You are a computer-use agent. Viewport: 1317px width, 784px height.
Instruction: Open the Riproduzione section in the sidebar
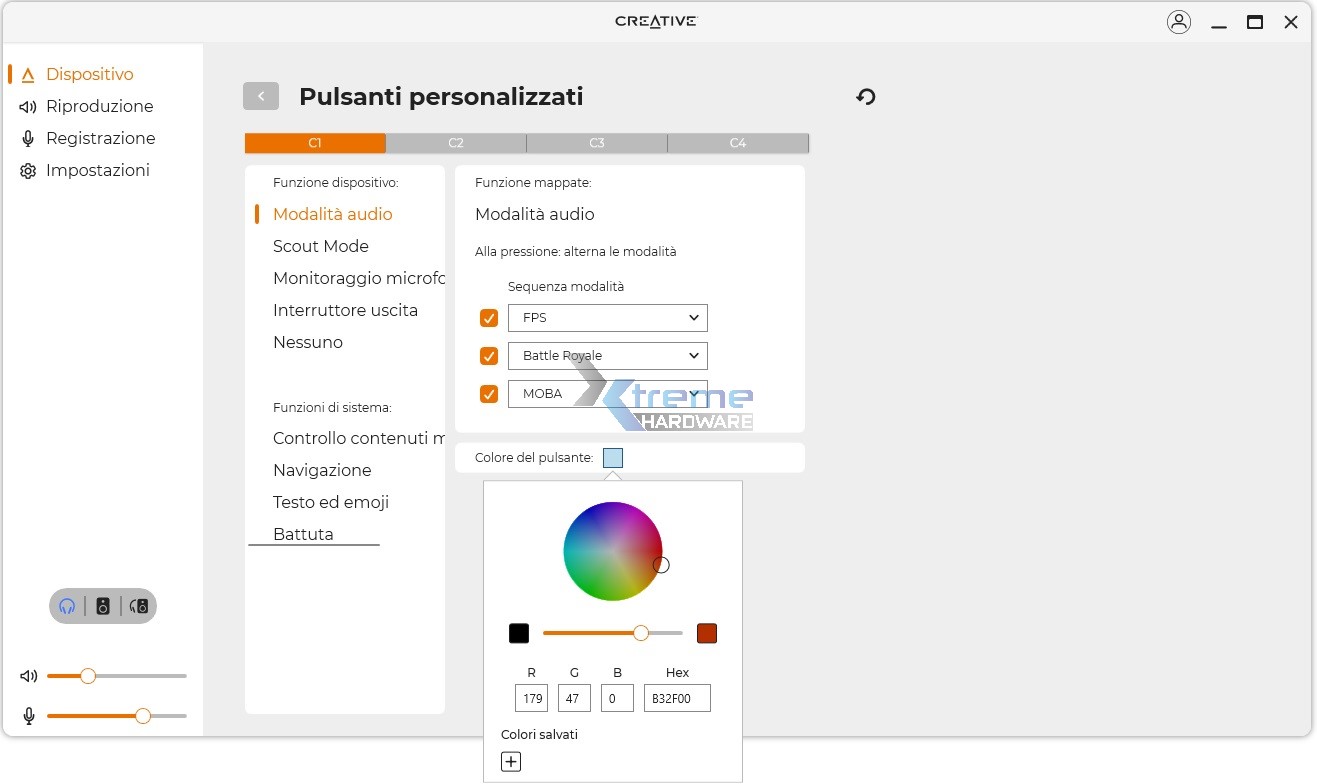coord(99,106)
